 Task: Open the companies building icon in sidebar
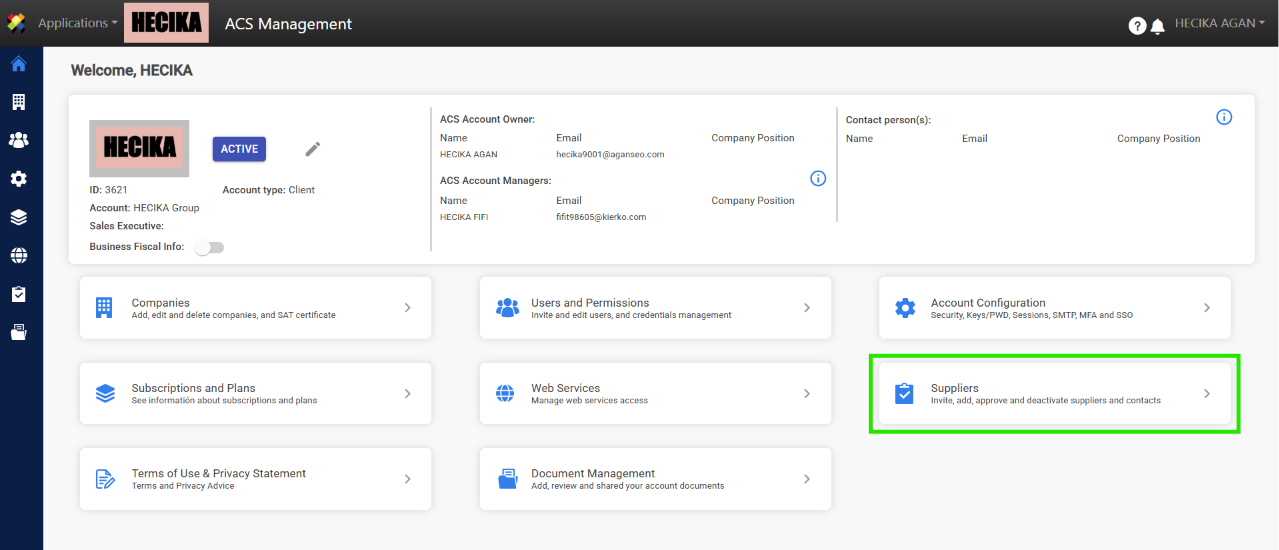coord(18,102)
